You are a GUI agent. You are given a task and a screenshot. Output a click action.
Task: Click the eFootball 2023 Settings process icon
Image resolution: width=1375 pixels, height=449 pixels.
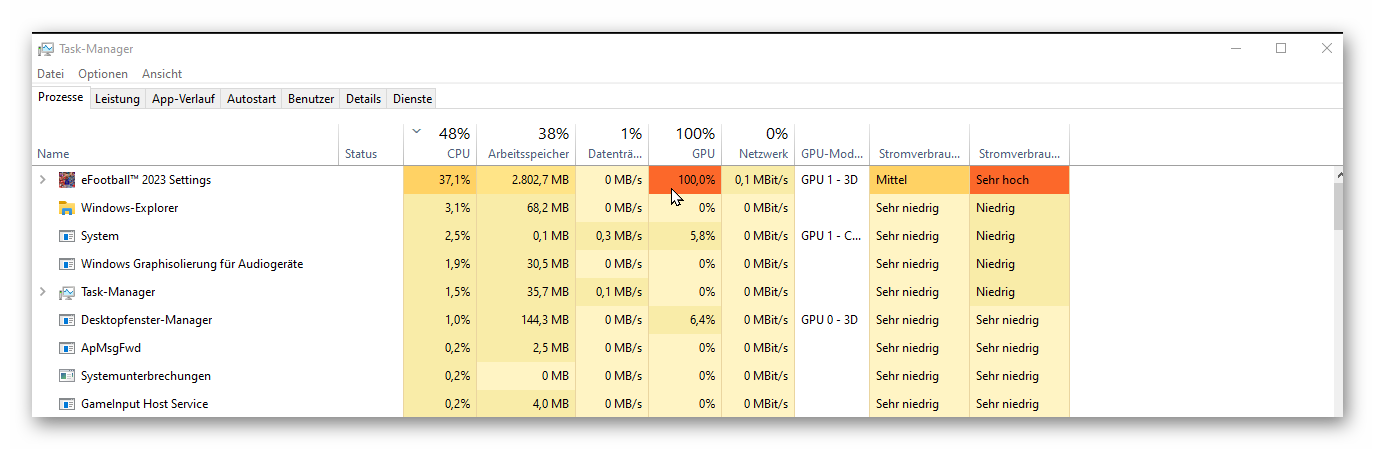point(67,180)
